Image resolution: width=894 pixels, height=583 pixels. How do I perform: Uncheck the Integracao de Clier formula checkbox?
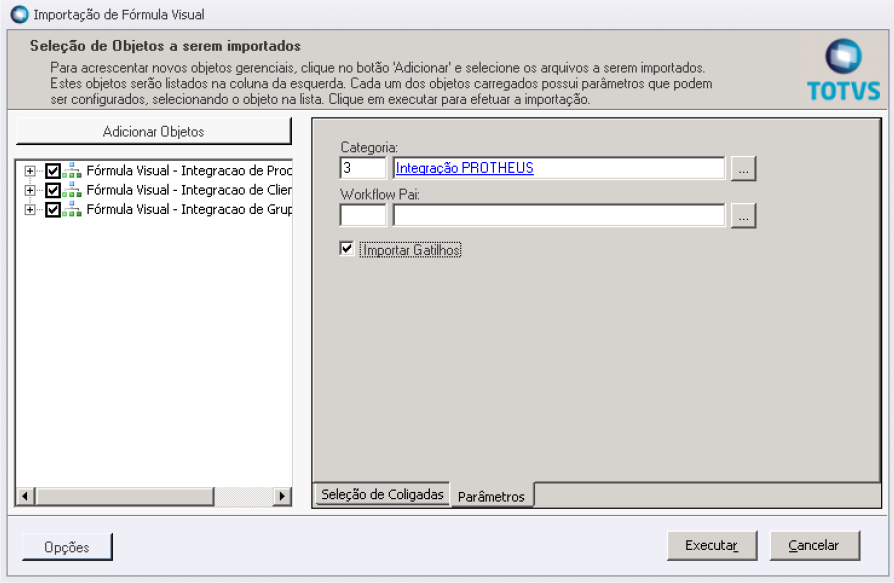[52, 190]
